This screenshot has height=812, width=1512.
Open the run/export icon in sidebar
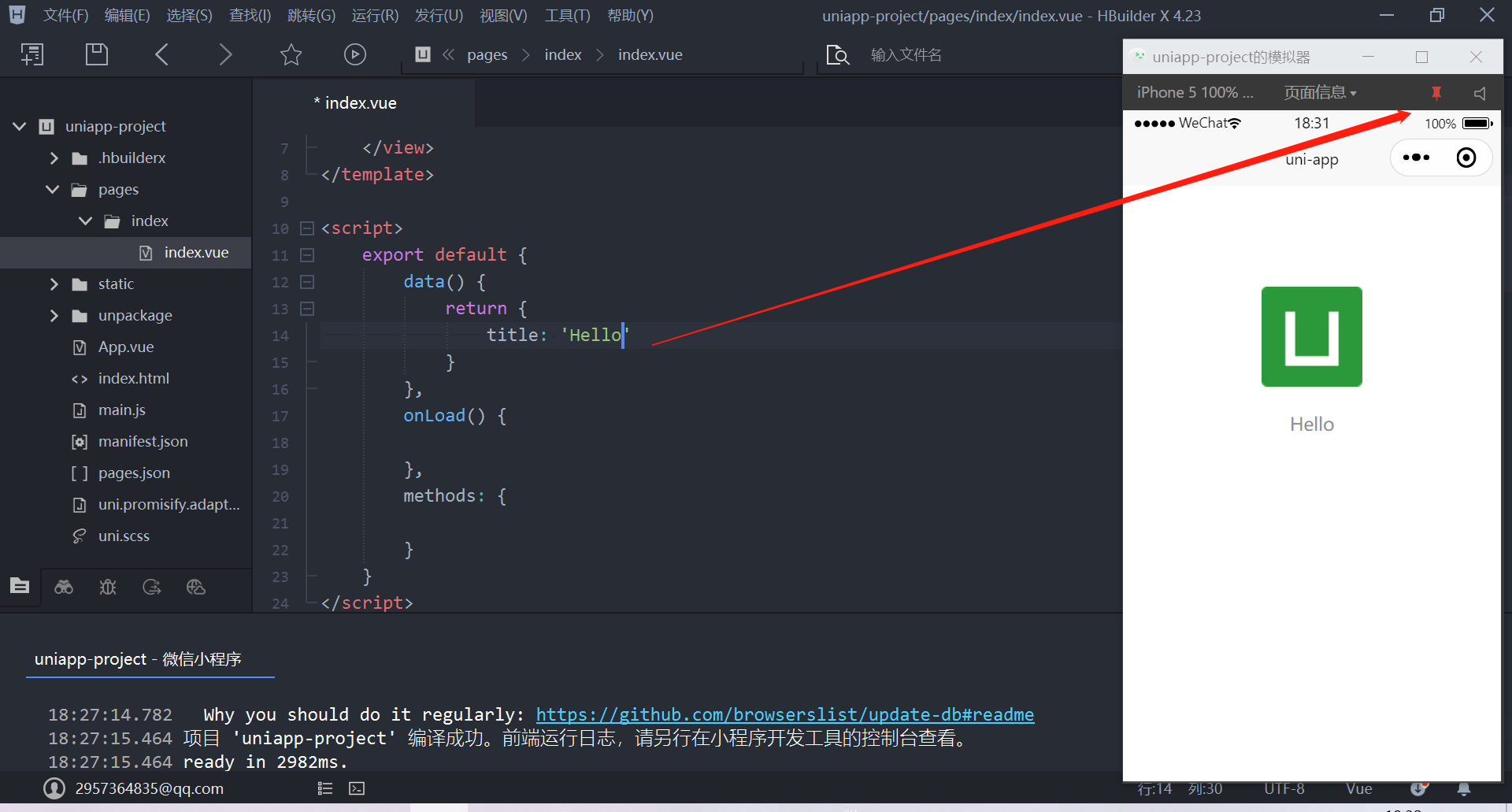pos(151,587)
